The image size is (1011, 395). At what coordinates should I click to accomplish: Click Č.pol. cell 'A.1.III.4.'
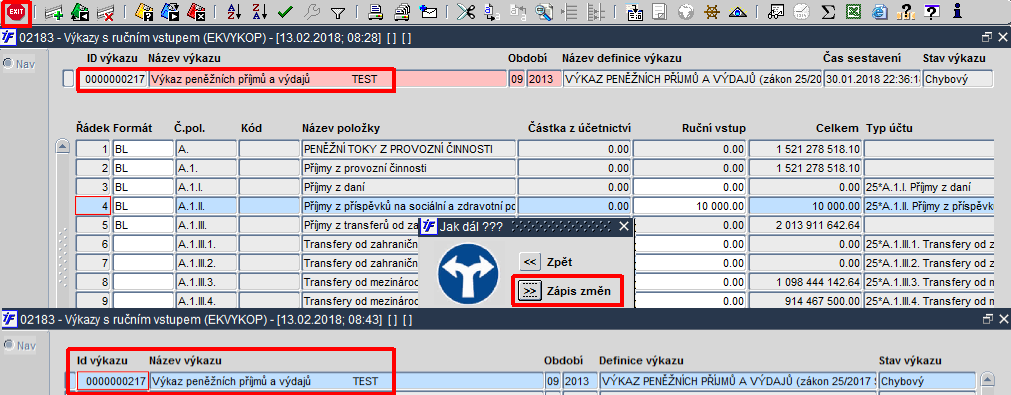click(x=206, y=301)
